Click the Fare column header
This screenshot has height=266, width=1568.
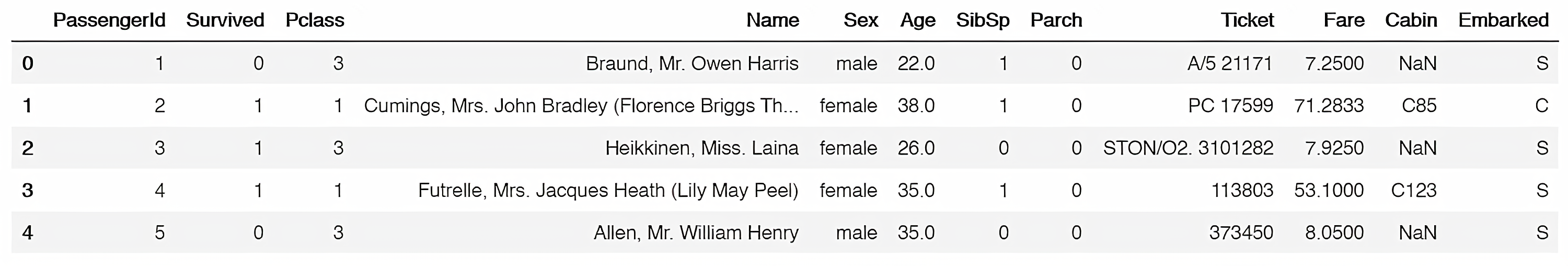(x=1343, y=21)
